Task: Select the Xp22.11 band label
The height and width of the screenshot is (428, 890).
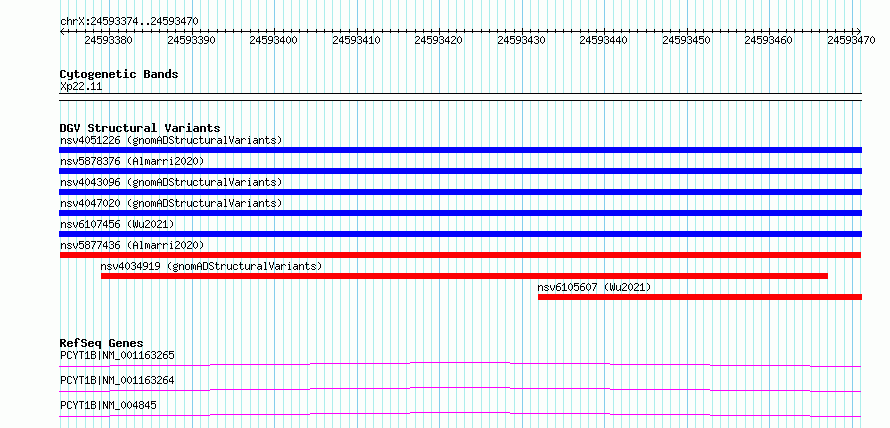Action: (81, 87)
